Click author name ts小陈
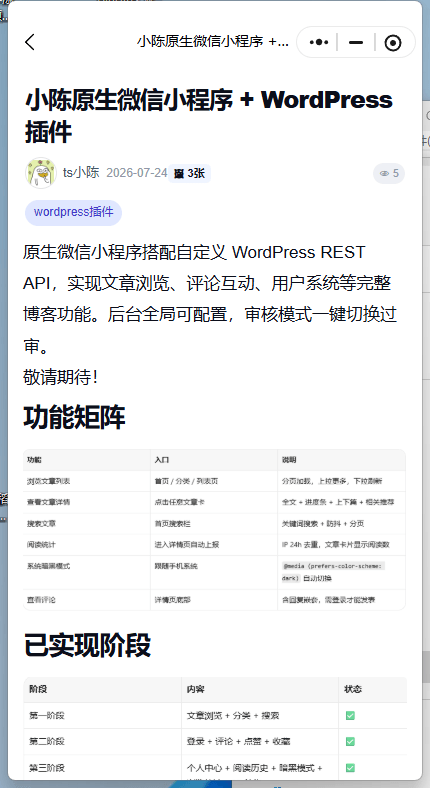Image resolution: width=430 pixels, height=788 pixels. click(81, 173)
